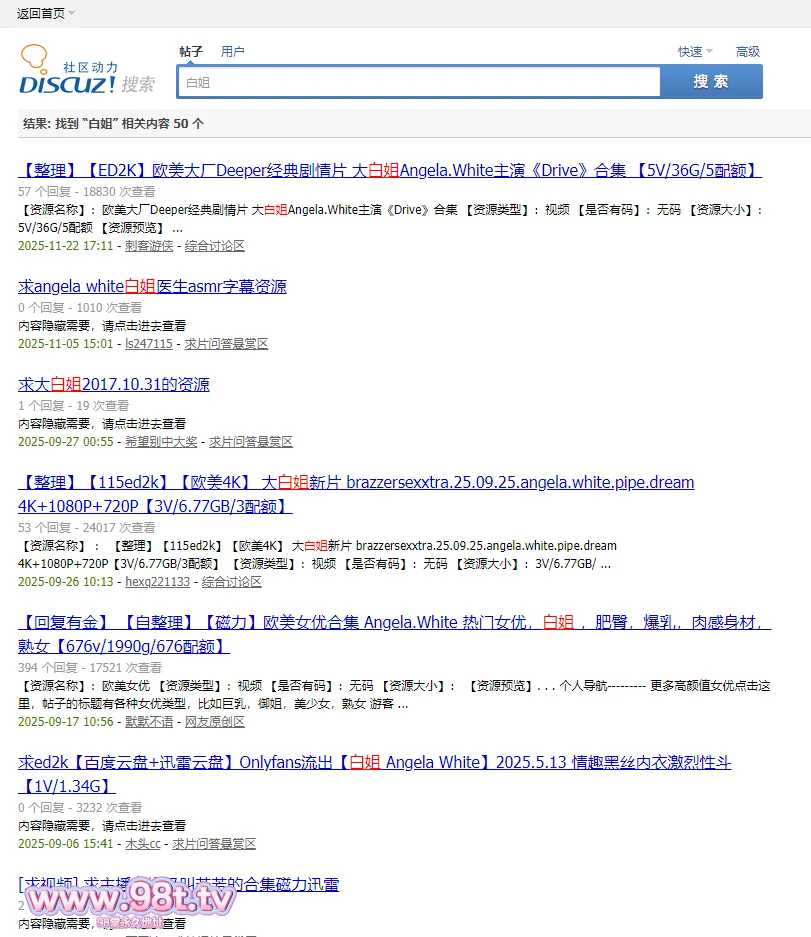Open author profile 刺客游侠
Image resolution: width=811 pixels, height=937 pixels.
click(148, 246)
